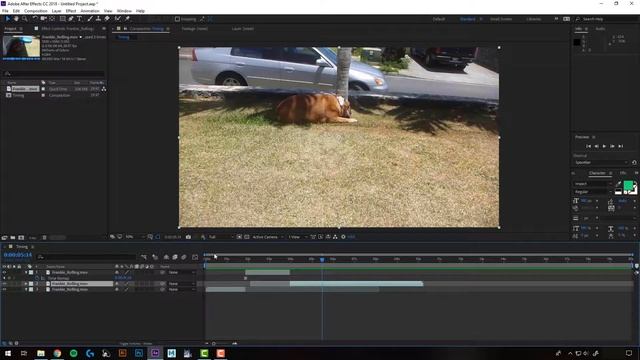Select the Small Screen workspace
The width and height of the screenshot is (640, 360).
pyautogui.click(x=501, y=19)
